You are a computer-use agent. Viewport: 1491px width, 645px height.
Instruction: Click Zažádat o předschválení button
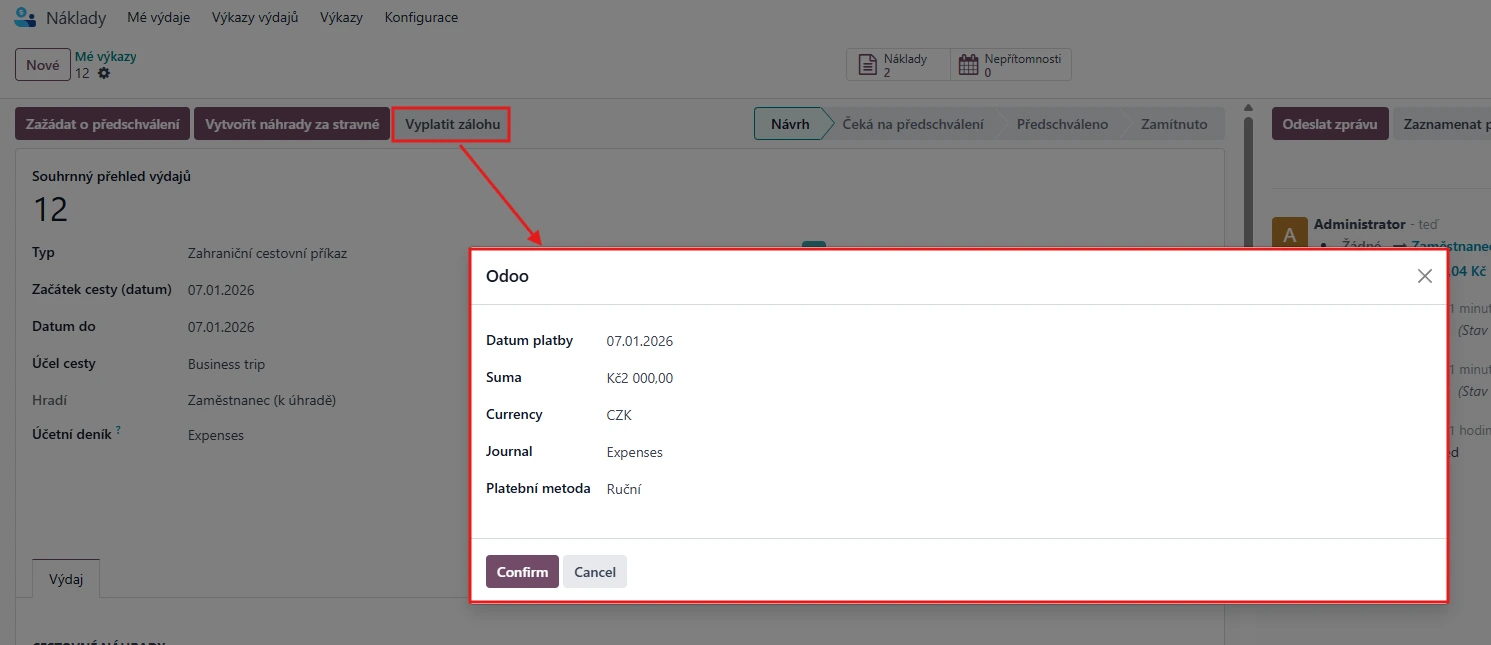pos(102,125)
